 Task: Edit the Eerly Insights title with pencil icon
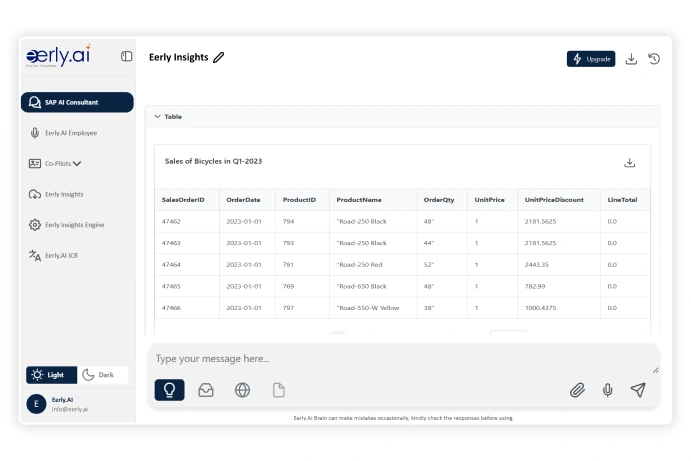[x=219, y=57]
